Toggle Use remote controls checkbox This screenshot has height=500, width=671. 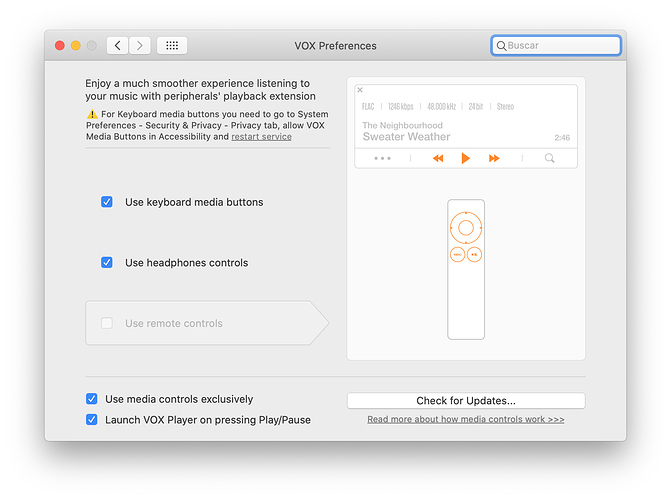[x=107, y=323]
